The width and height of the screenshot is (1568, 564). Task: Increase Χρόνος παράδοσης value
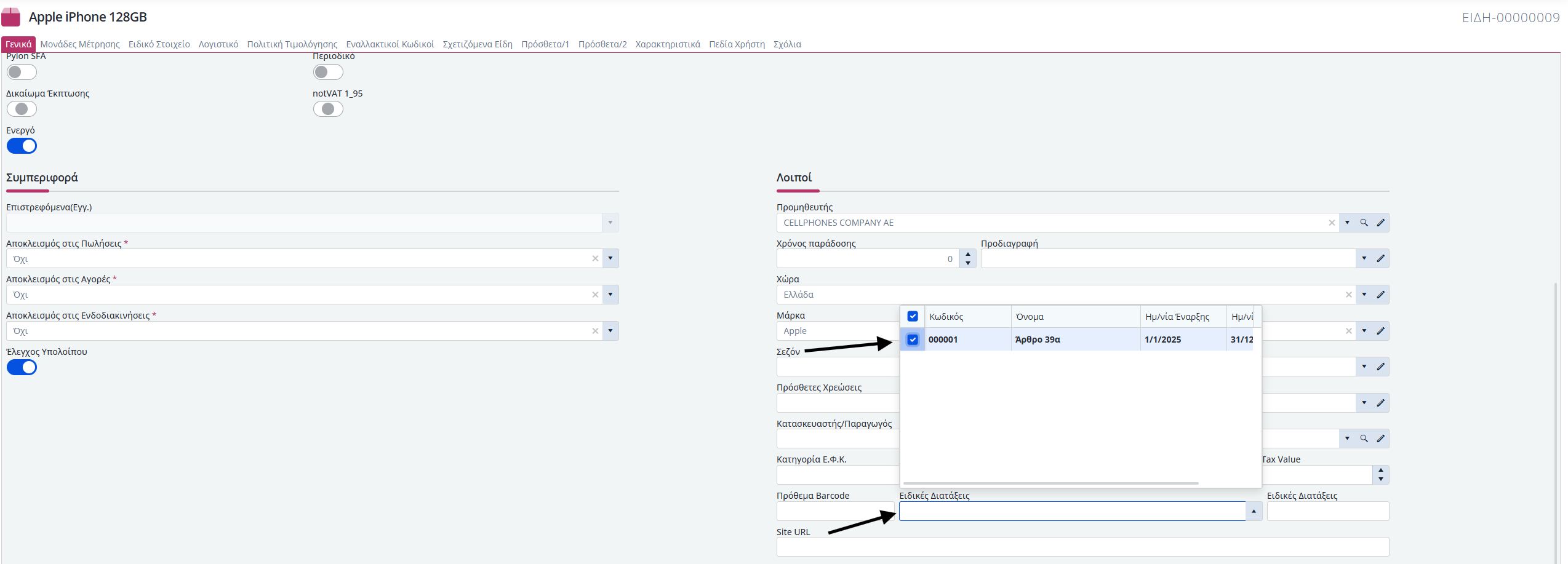click(968, 254)
